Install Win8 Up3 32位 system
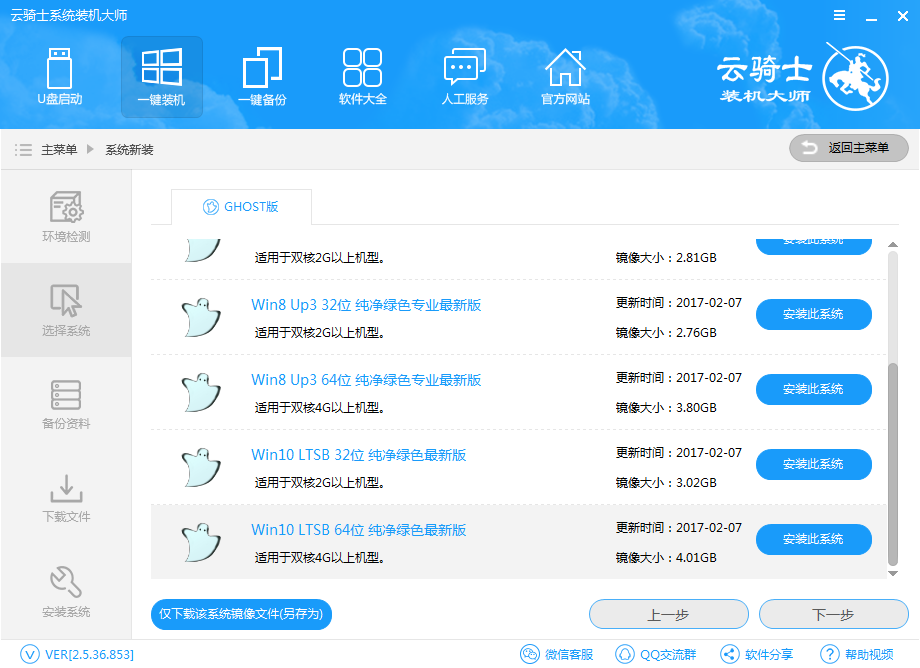The width and height of the screenshot is (920, 668). pos(813,314)
